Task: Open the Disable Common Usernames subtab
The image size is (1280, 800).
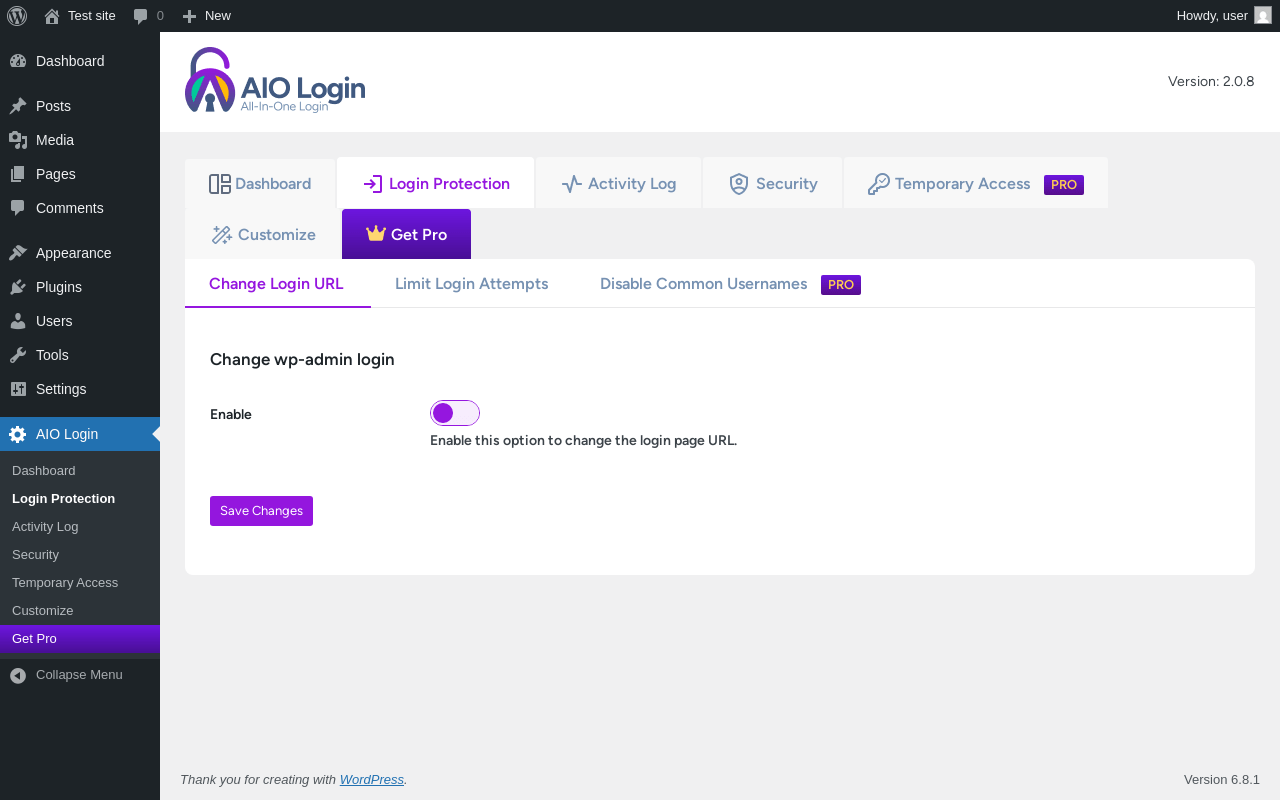Action: pyautogui.click(x=704, y=284)
